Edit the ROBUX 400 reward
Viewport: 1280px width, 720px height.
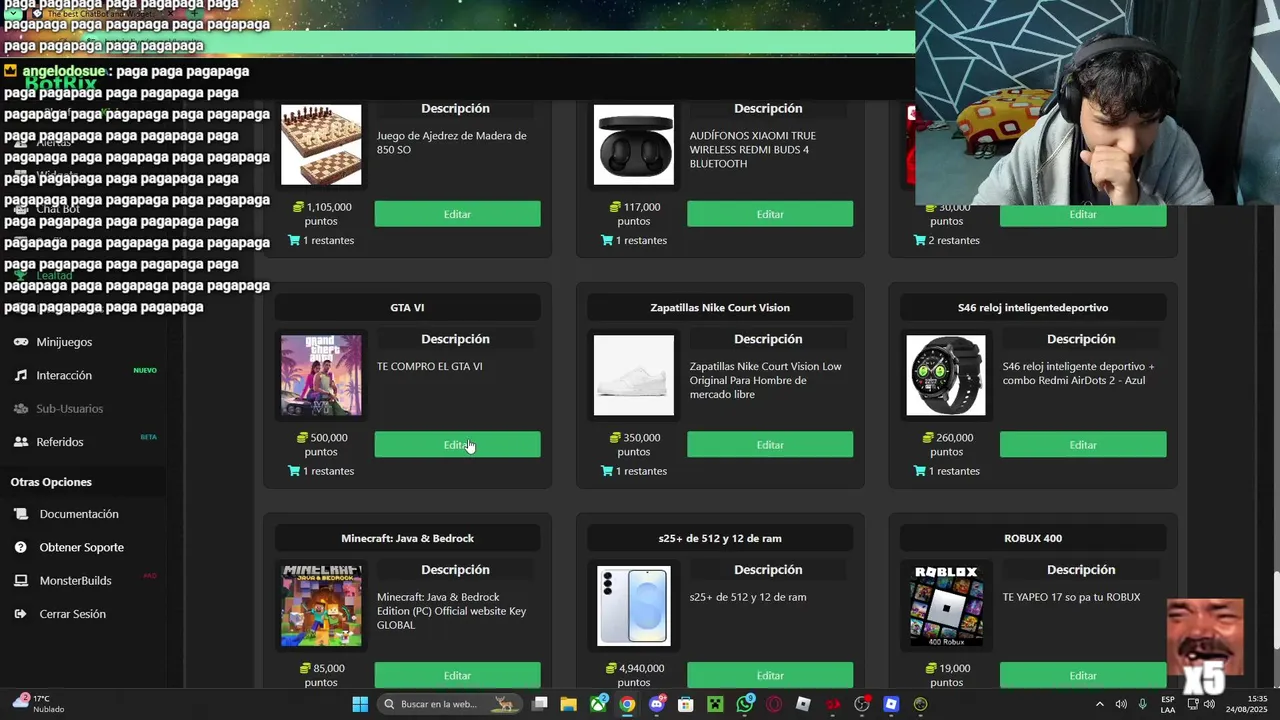click(1083, 675)
